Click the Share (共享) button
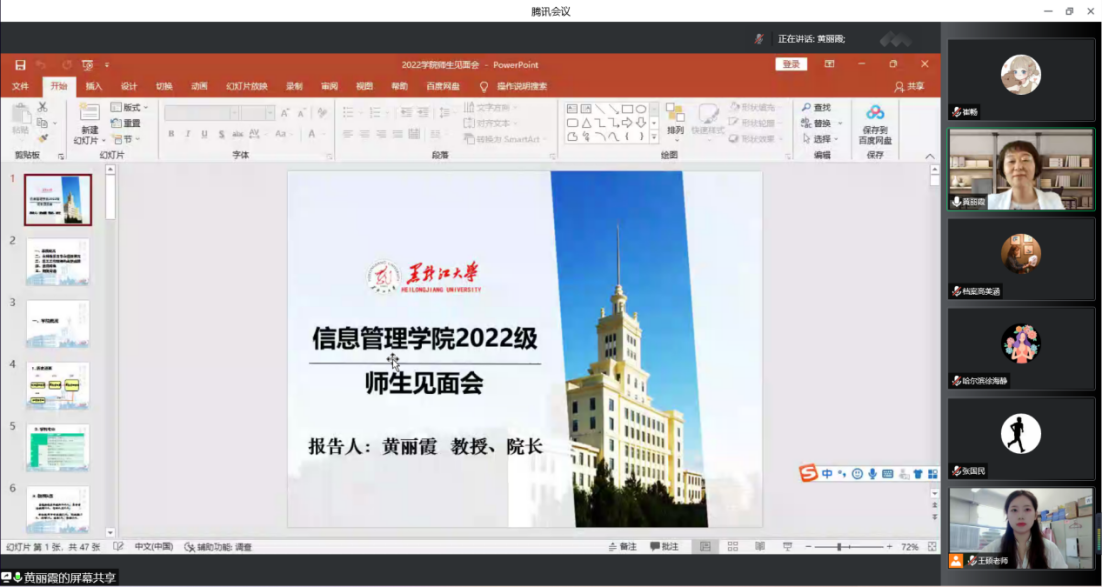Image resolution: width=1102 pixels, height=587 pixels. 909,86
